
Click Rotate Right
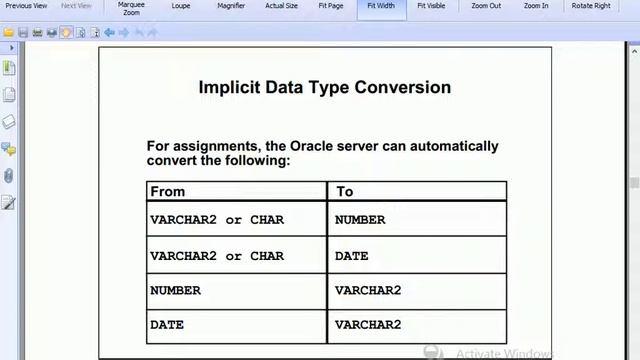click(x=591, y=6)
